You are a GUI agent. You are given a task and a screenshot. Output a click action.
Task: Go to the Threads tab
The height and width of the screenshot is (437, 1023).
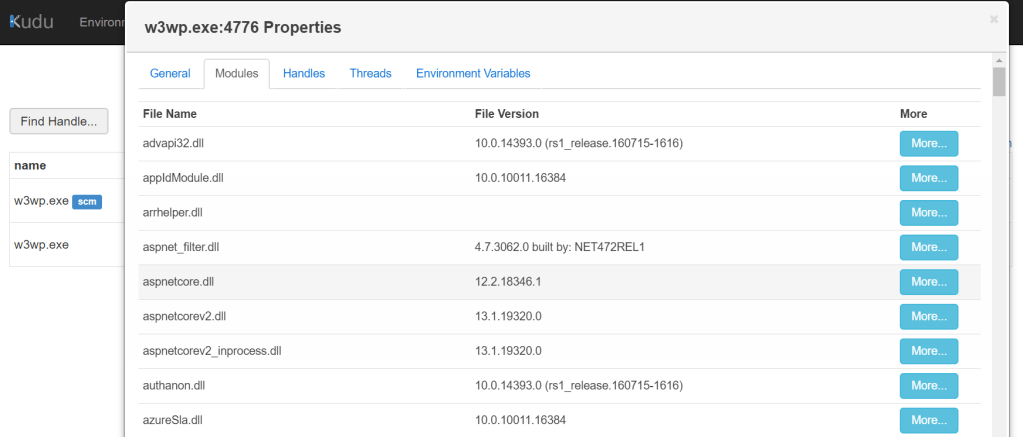[x=370, y=74]
